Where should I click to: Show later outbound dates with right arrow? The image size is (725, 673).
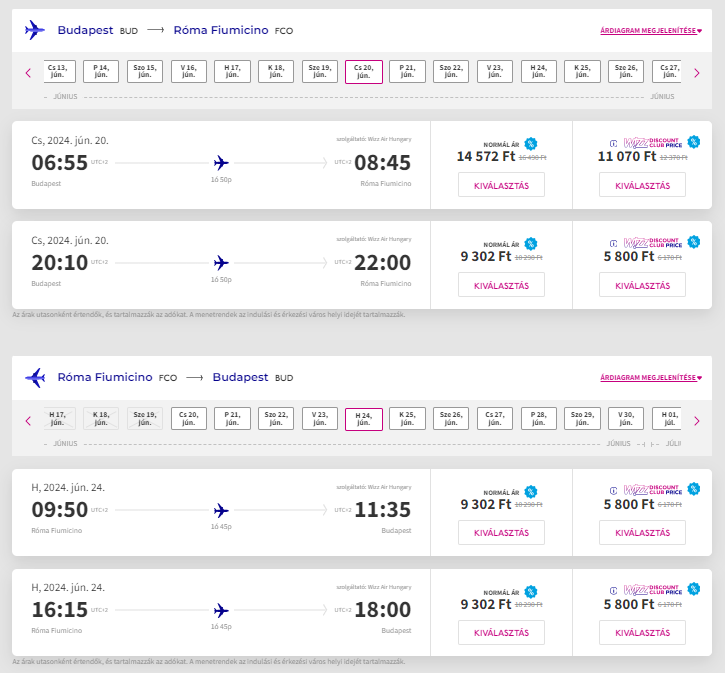coord(697,73)
